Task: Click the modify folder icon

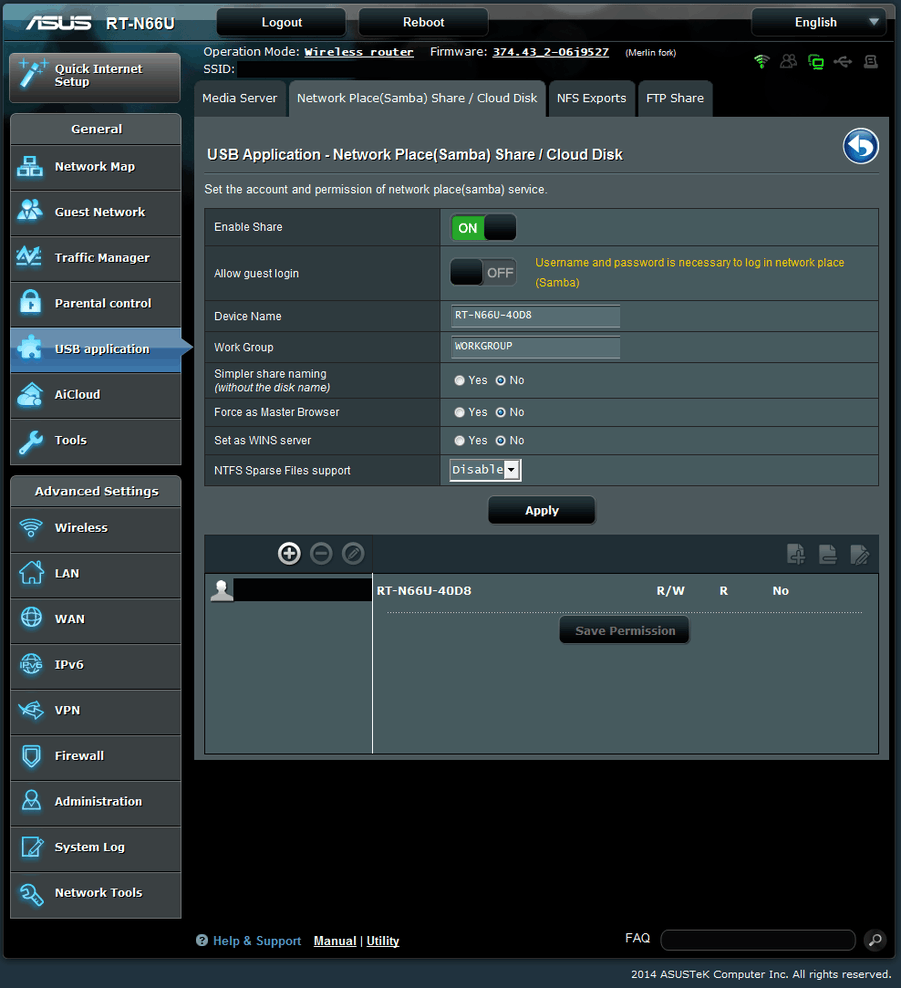Action: click(859, 554)
